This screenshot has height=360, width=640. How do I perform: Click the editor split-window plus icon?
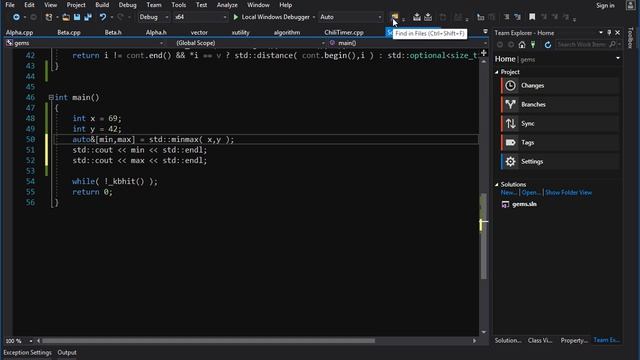(484, 53)
